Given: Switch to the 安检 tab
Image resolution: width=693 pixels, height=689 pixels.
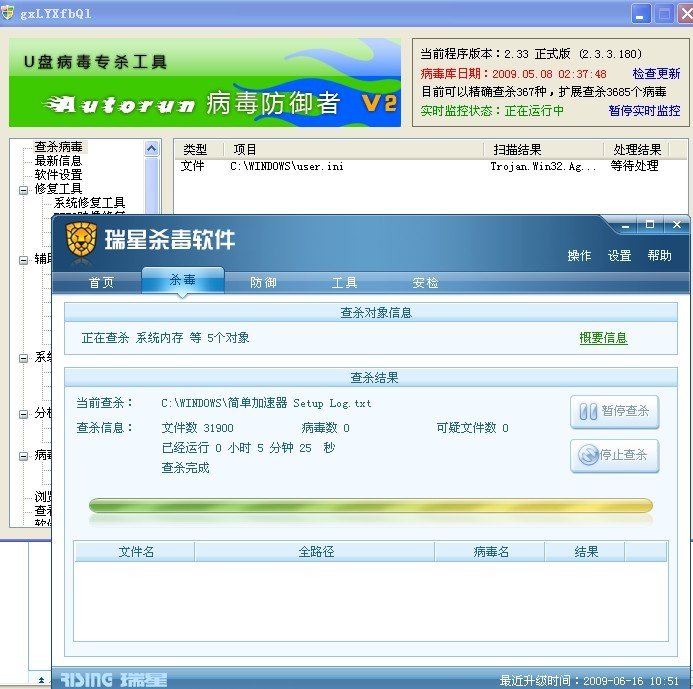Looking at the screenshot, I should (x=425, y=282).
